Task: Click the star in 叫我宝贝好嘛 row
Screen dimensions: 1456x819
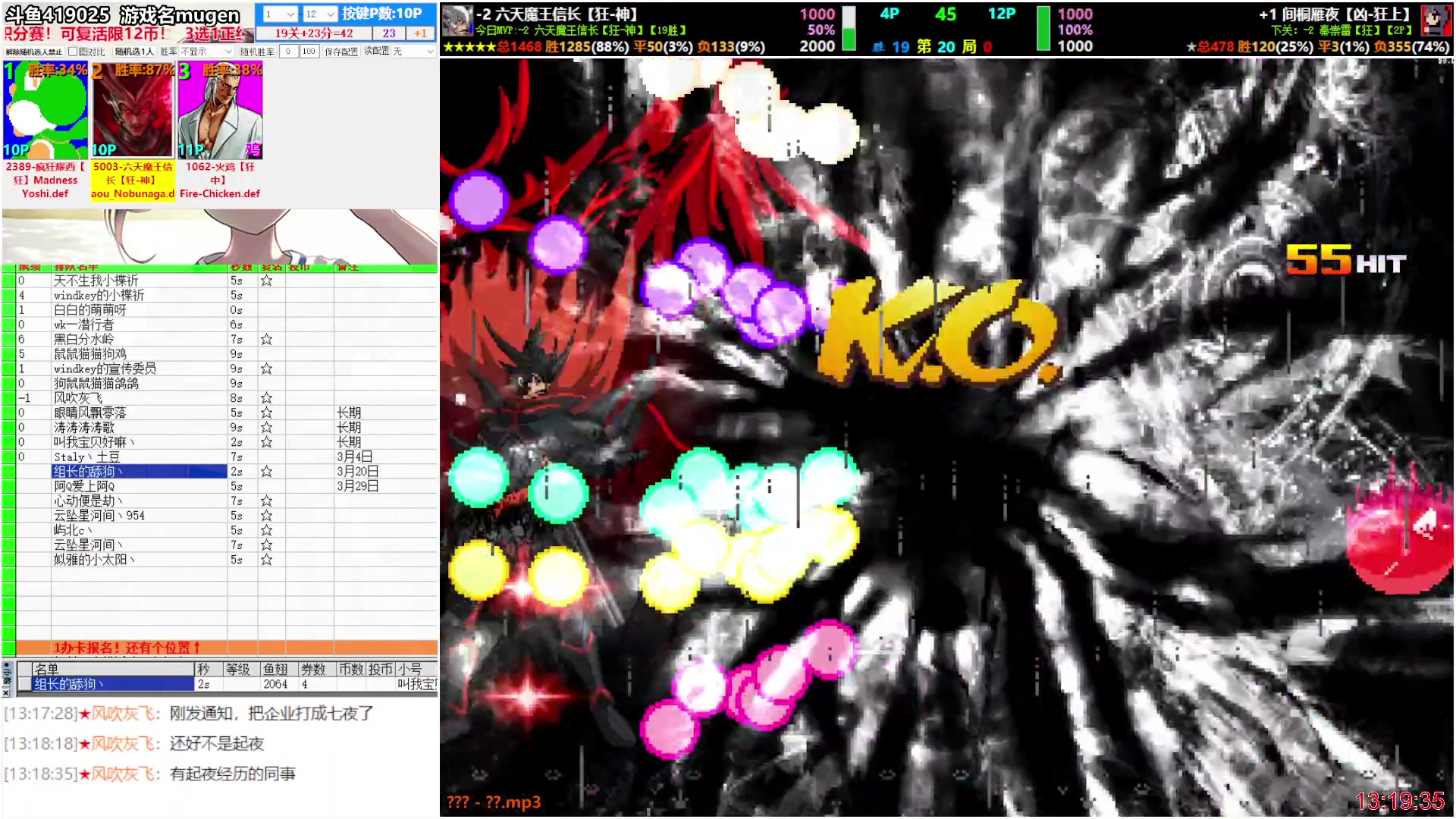Action: (266, 442)
